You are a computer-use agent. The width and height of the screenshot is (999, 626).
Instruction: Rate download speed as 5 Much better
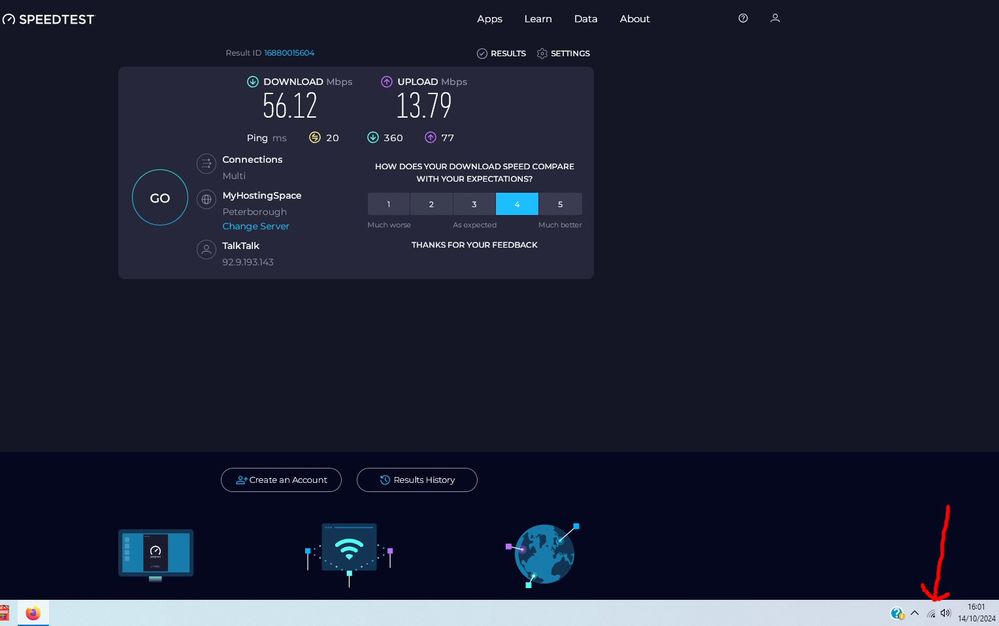pyautogui.click(x=560, y=203)
